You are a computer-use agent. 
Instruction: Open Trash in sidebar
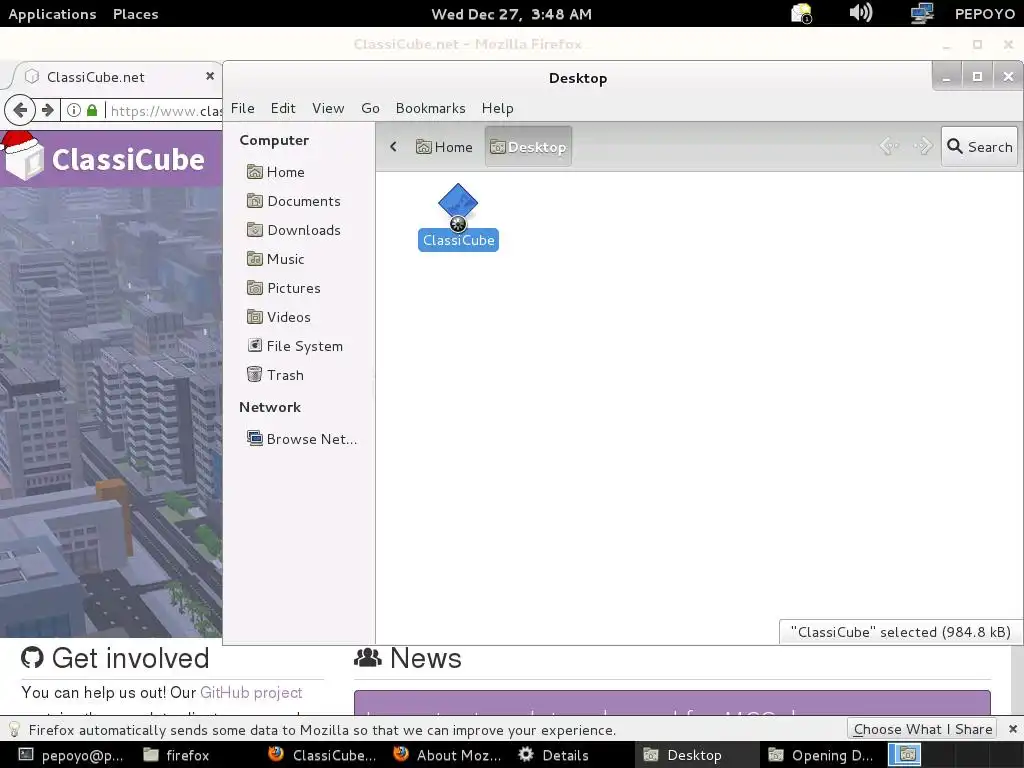pos(275,375)
